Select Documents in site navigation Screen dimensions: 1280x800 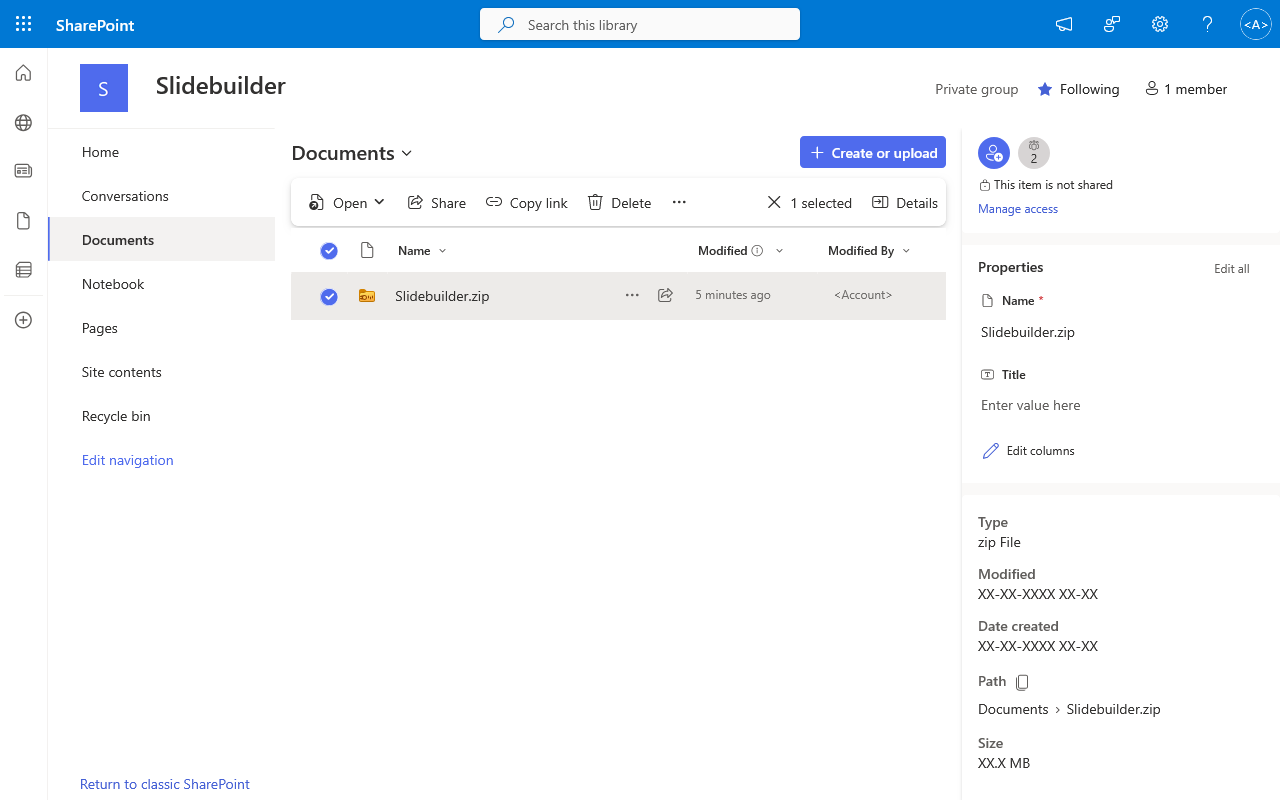coord(161,240)
